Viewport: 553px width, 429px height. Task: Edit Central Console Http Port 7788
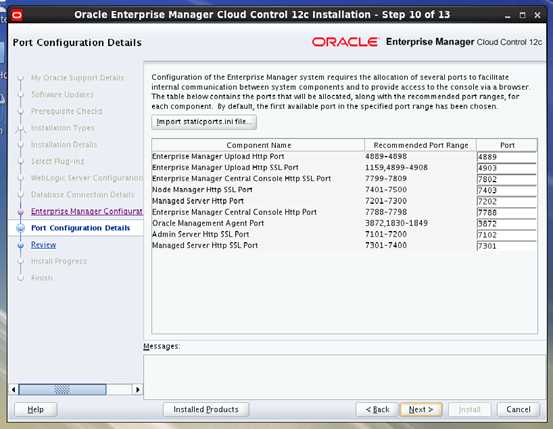tap(506, 212)
